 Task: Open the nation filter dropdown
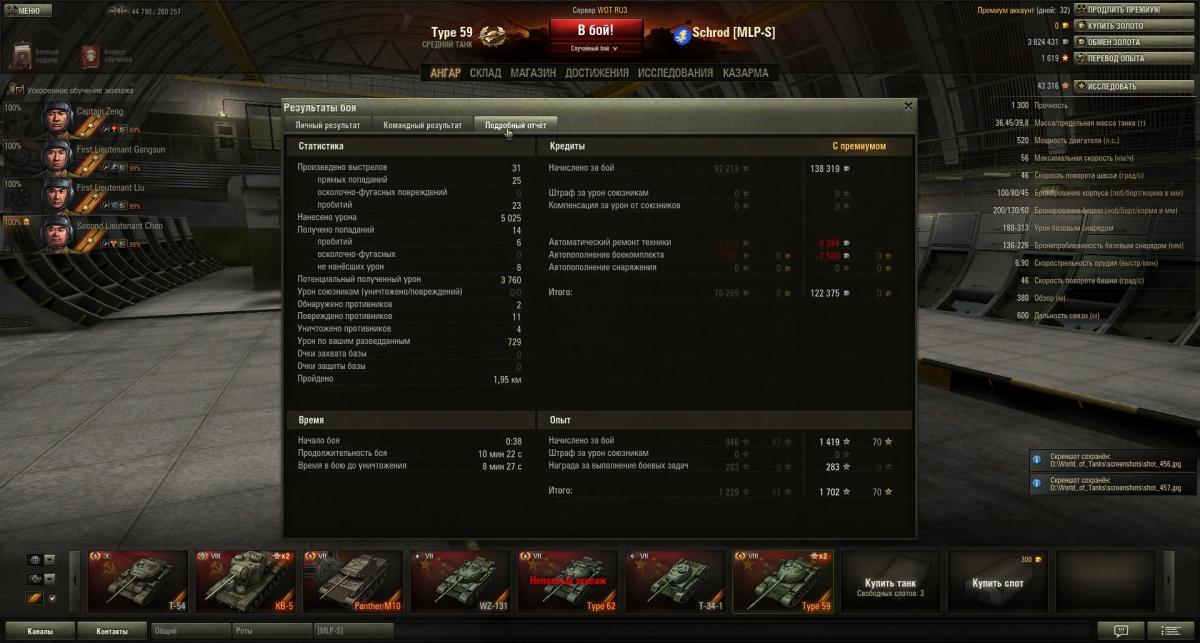41,559
